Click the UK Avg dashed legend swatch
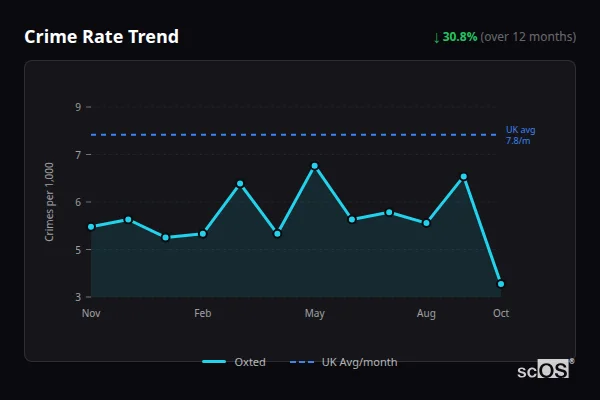The image size is (600, 400). pyautogui.click(x=302, y=362)
